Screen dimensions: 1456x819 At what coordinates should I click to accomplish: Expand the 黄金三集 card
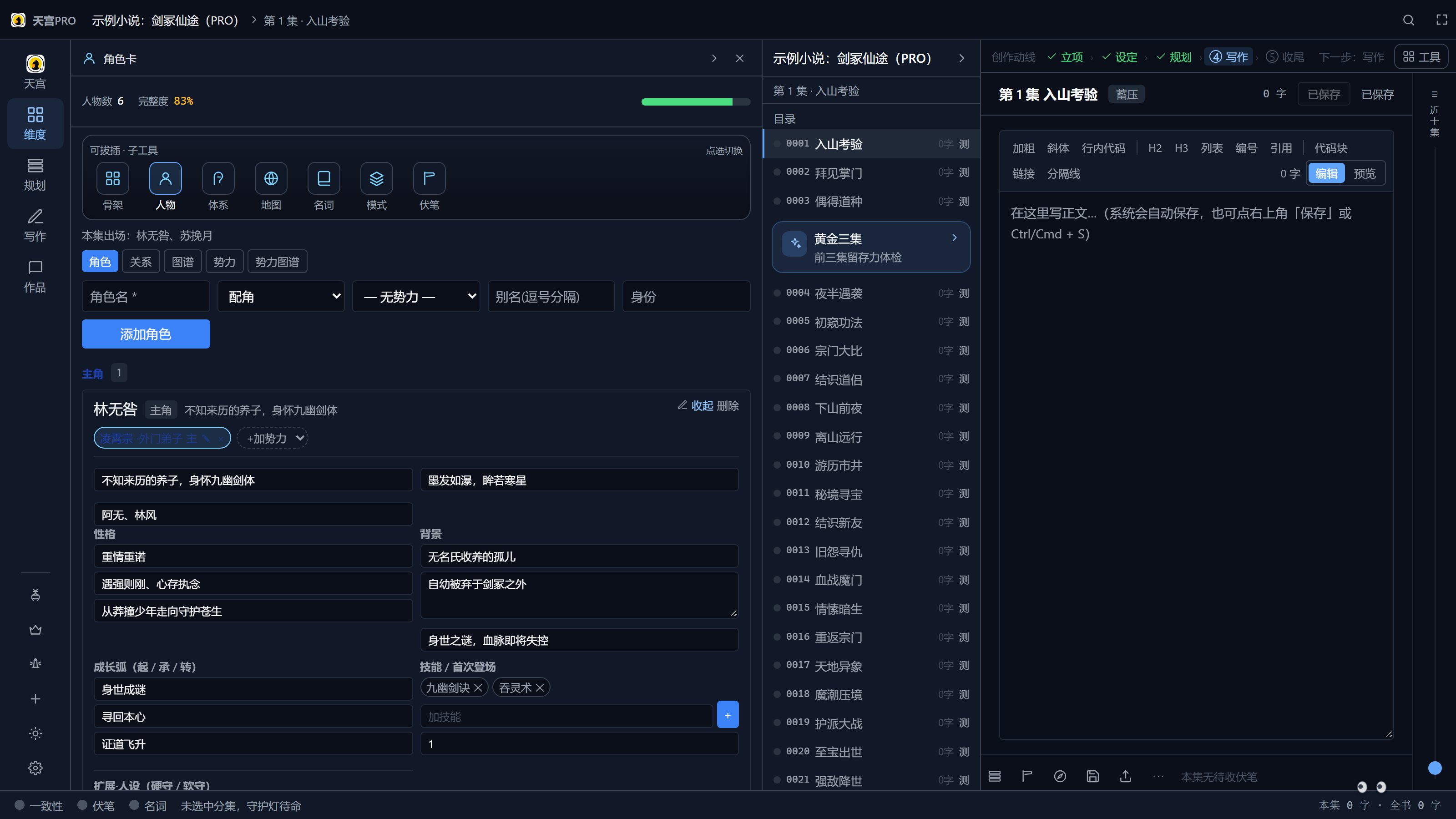871,247
